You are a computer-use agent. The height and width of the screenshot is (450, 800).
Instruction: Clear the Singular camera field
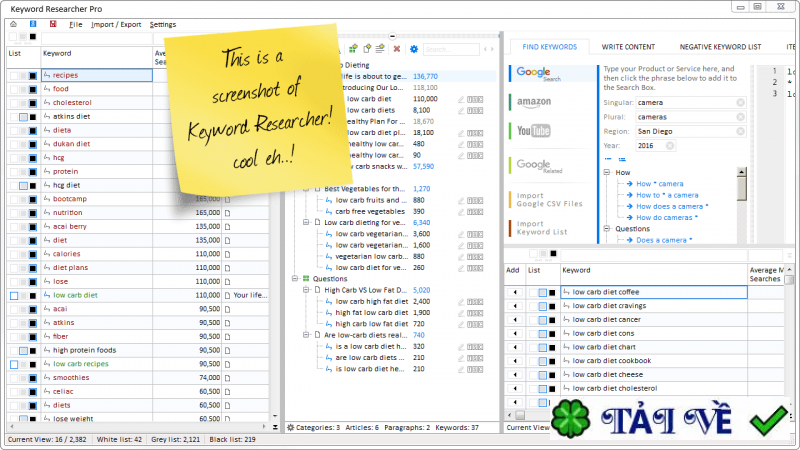pos(740,102)
